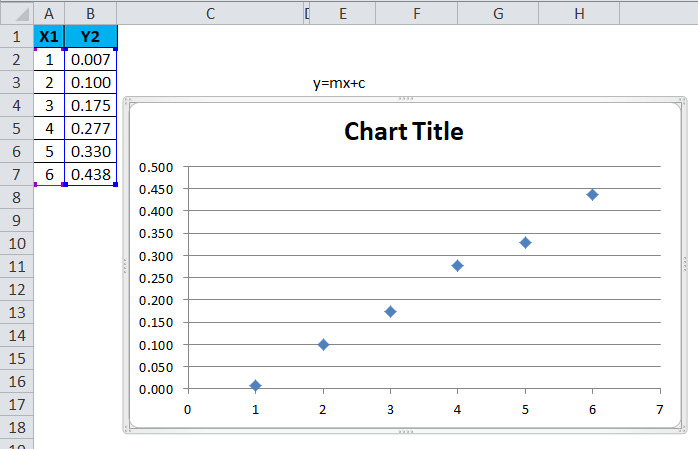Select the diamond marker at x=3

pos(390,311)
